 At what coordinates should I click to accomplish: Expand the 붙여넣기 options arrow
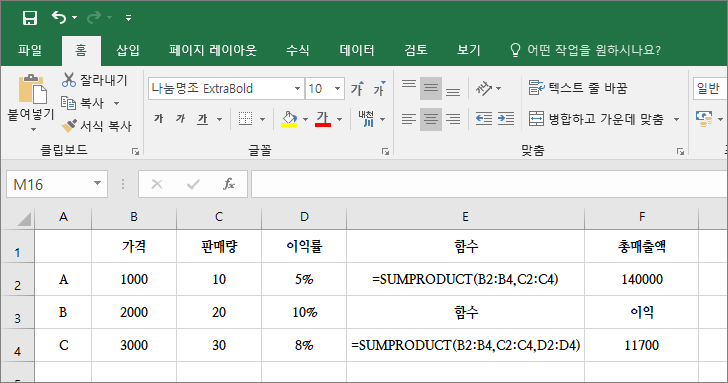32,129
